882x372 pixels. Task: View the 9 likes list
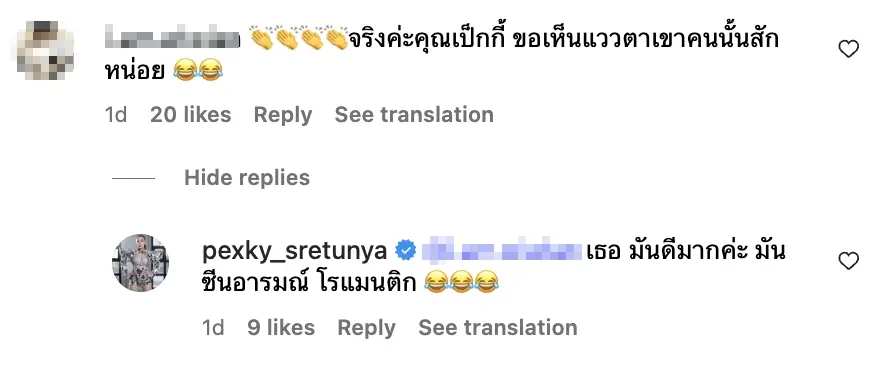281,328
